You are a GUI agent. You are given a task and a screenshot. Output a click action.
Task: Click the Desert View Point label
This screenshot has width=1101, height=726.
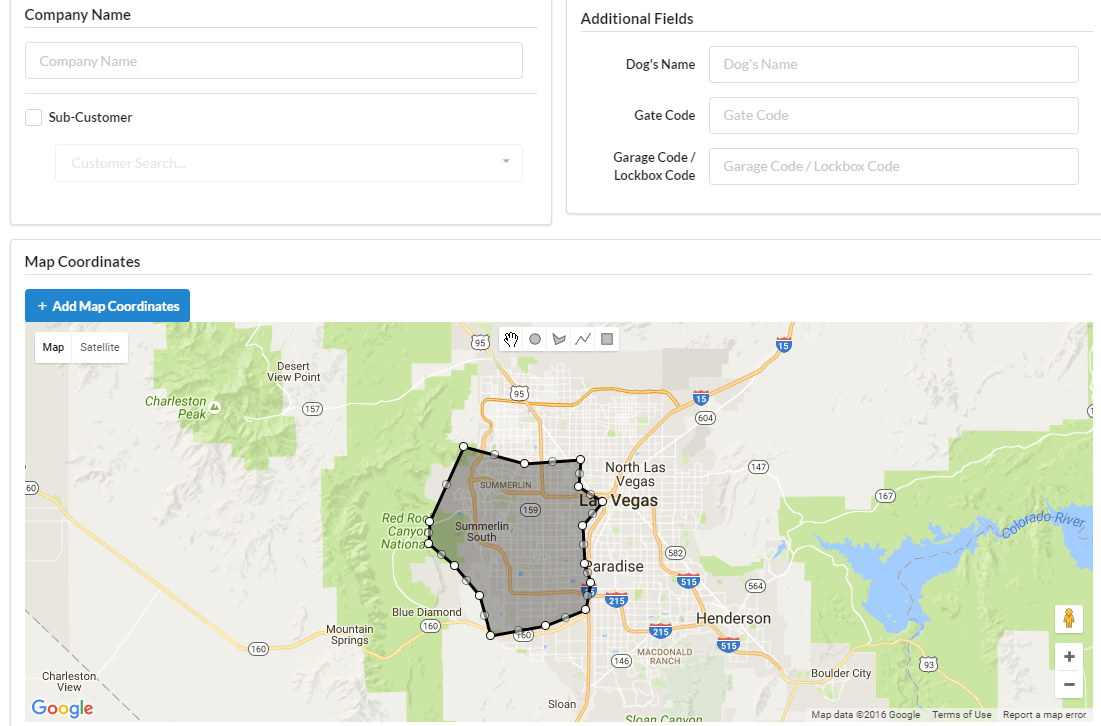(294, 371)
